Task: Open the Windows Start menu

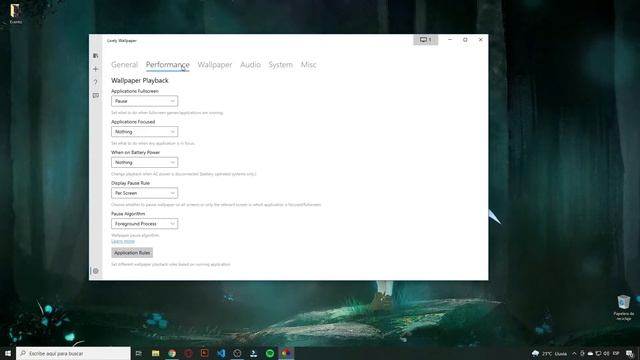Action: tap(8, 353)
